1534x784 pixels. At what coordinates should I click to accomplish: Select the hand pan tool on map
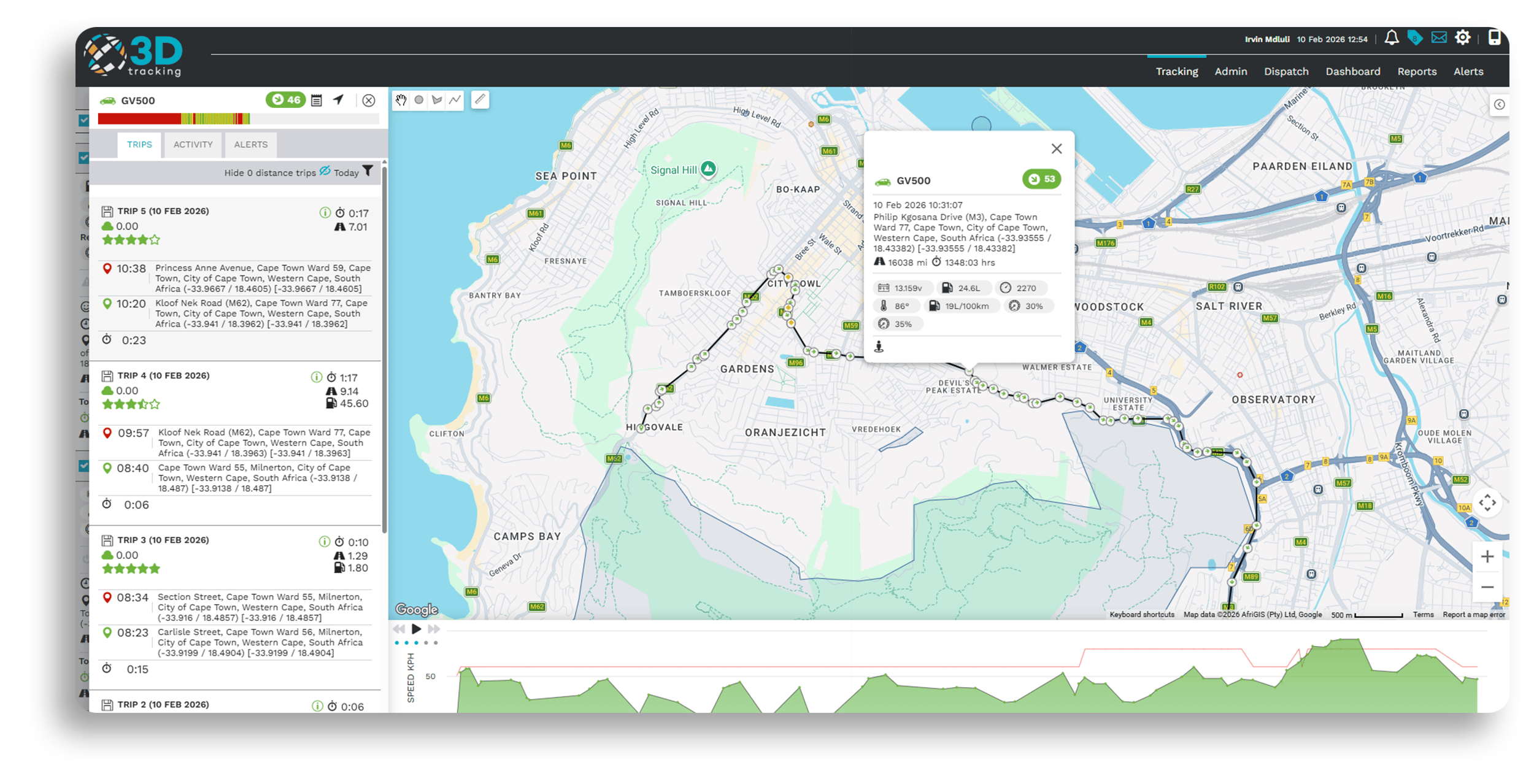click(401, 100)
